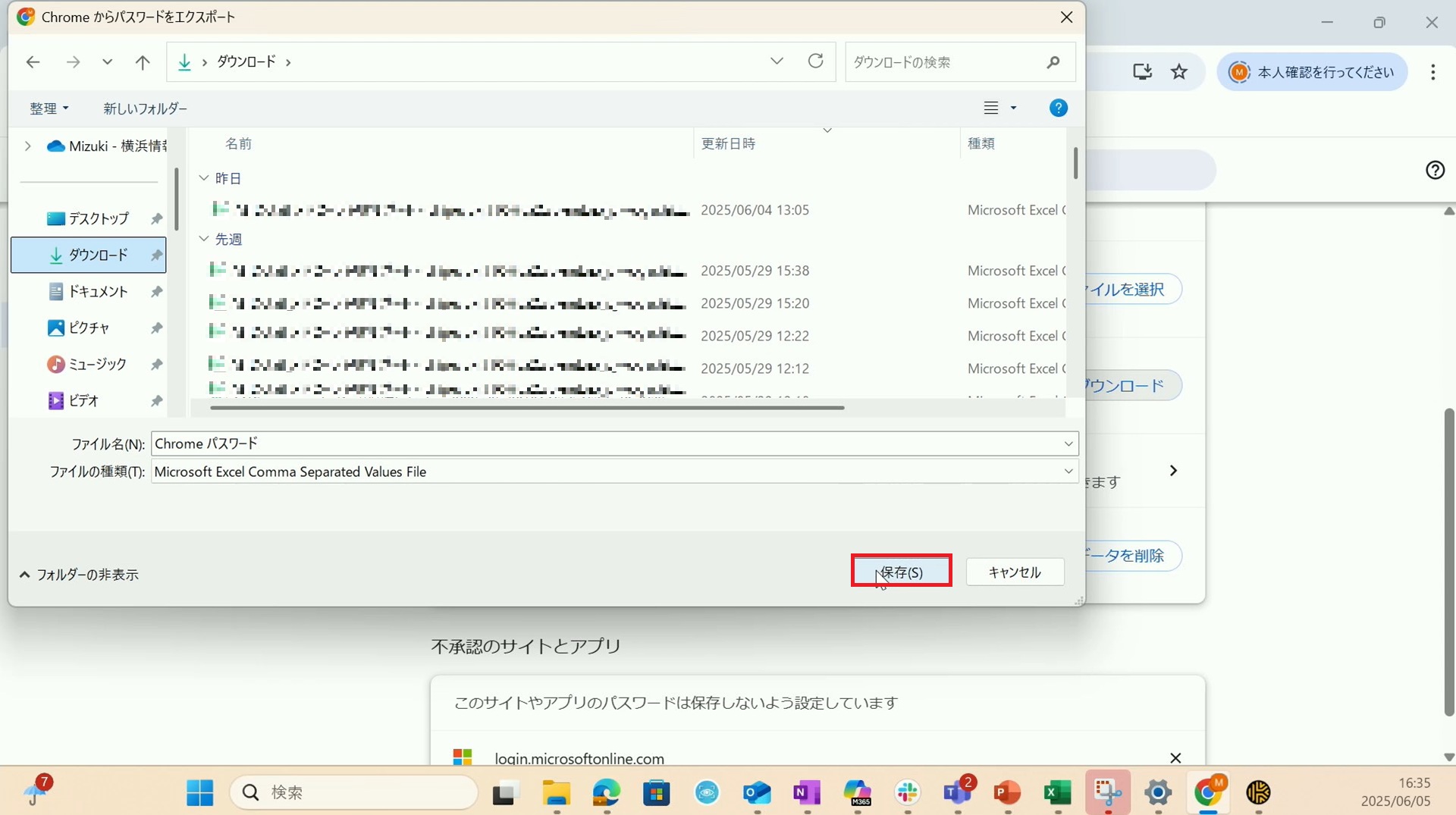
Task: Click the キャンセル button
Action: (1014, 572)
